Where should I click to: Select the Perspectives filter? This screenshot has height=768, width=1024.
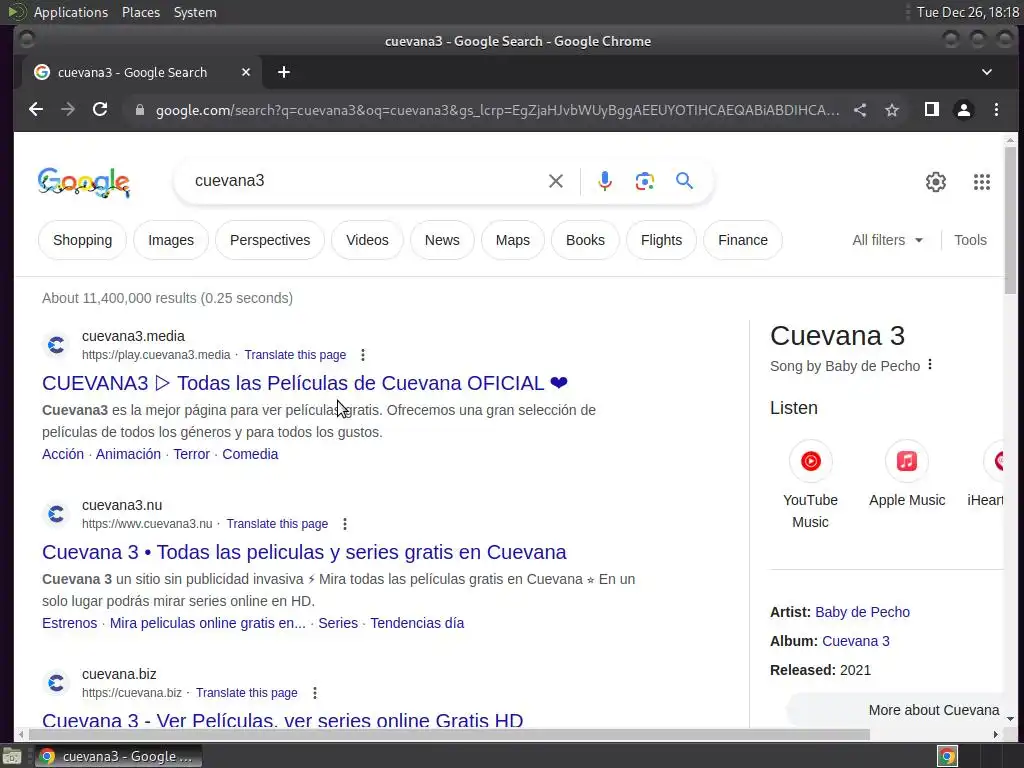pyautogui.click(x=270, y=240)
